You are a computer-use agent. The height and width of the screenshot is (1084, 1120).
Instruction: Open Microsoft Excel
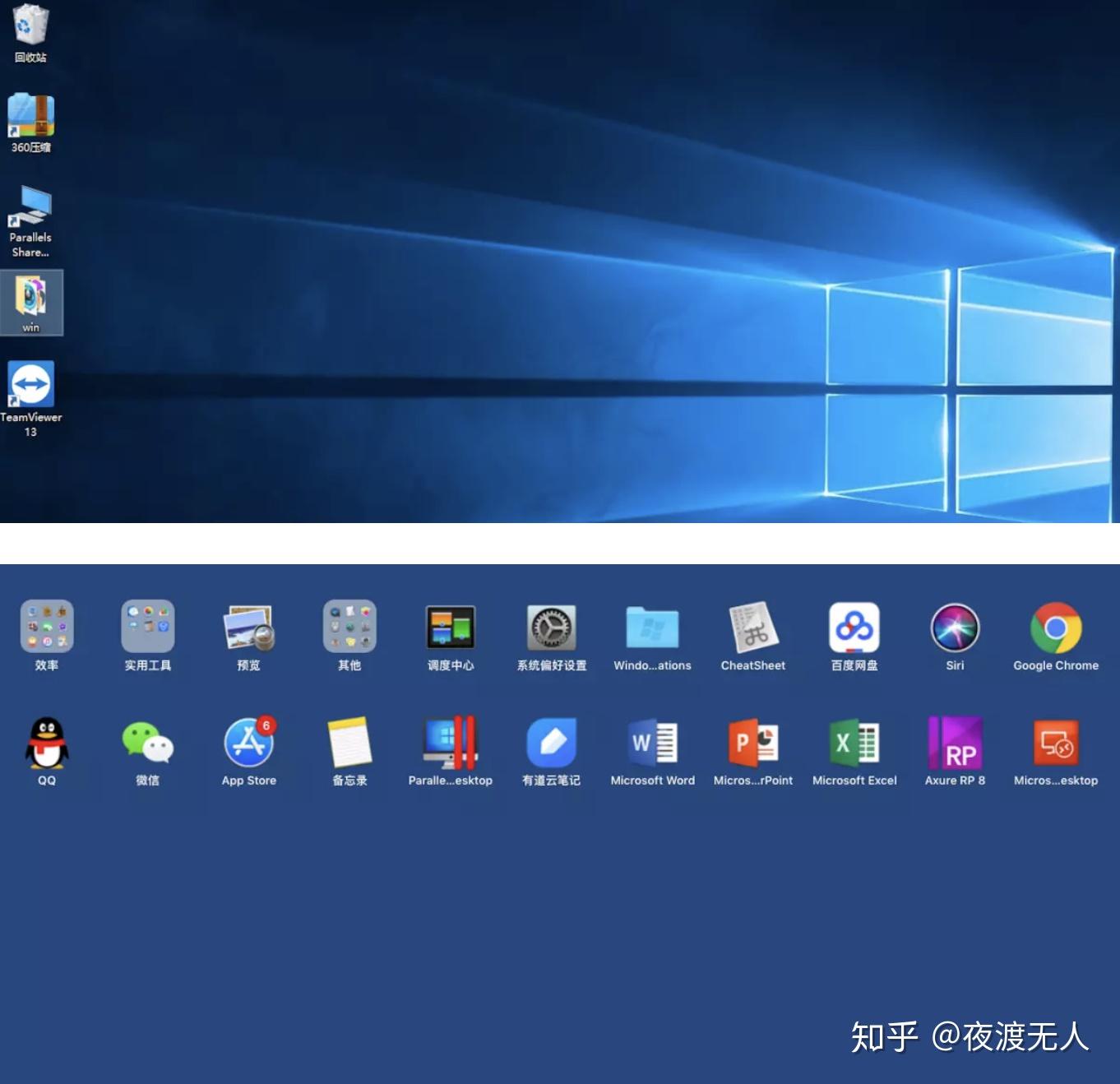[854, 744]
